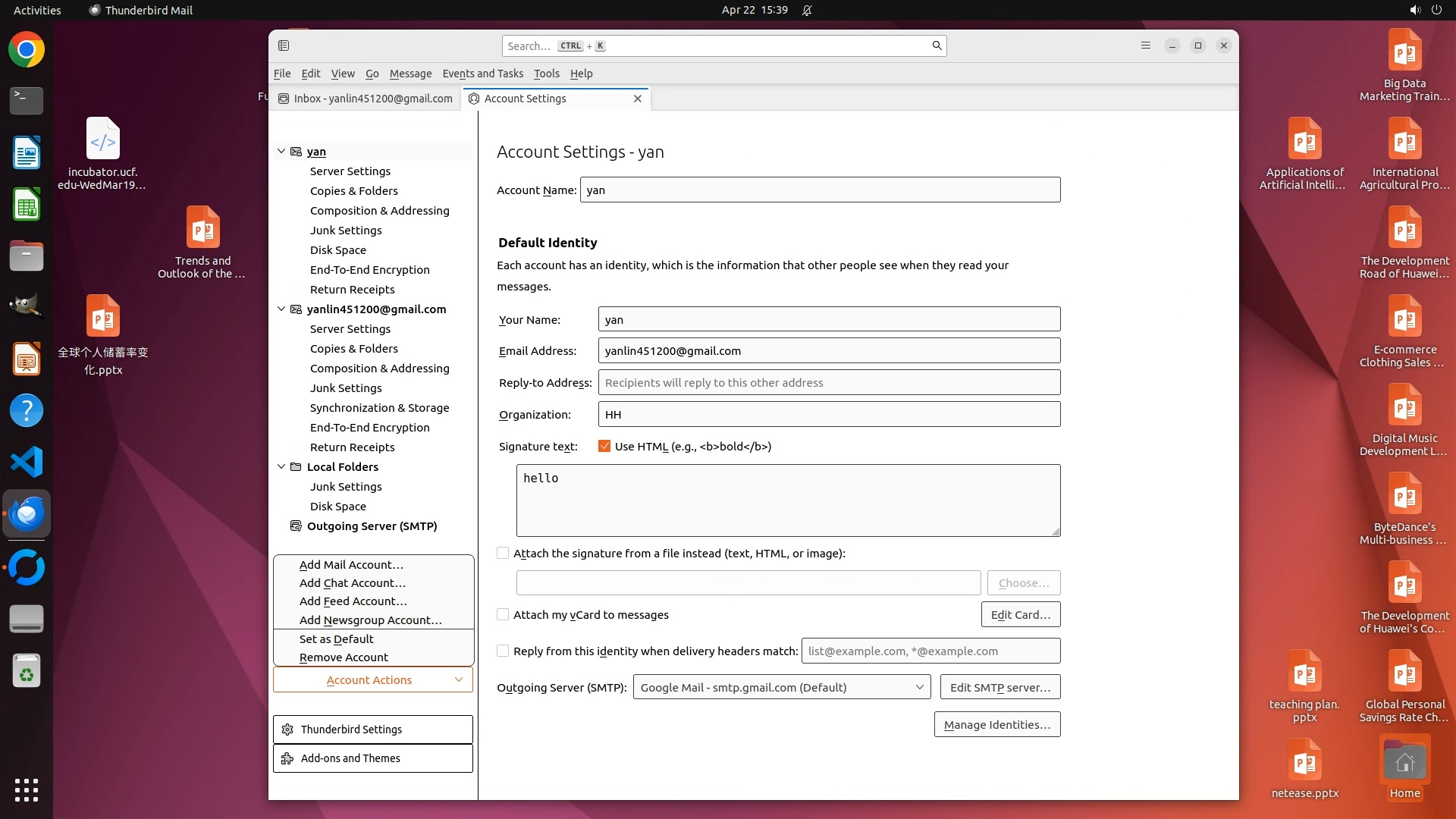Click the Add-ons and Themes puzzle icon

pyautogui.click(x=287, y=758)
